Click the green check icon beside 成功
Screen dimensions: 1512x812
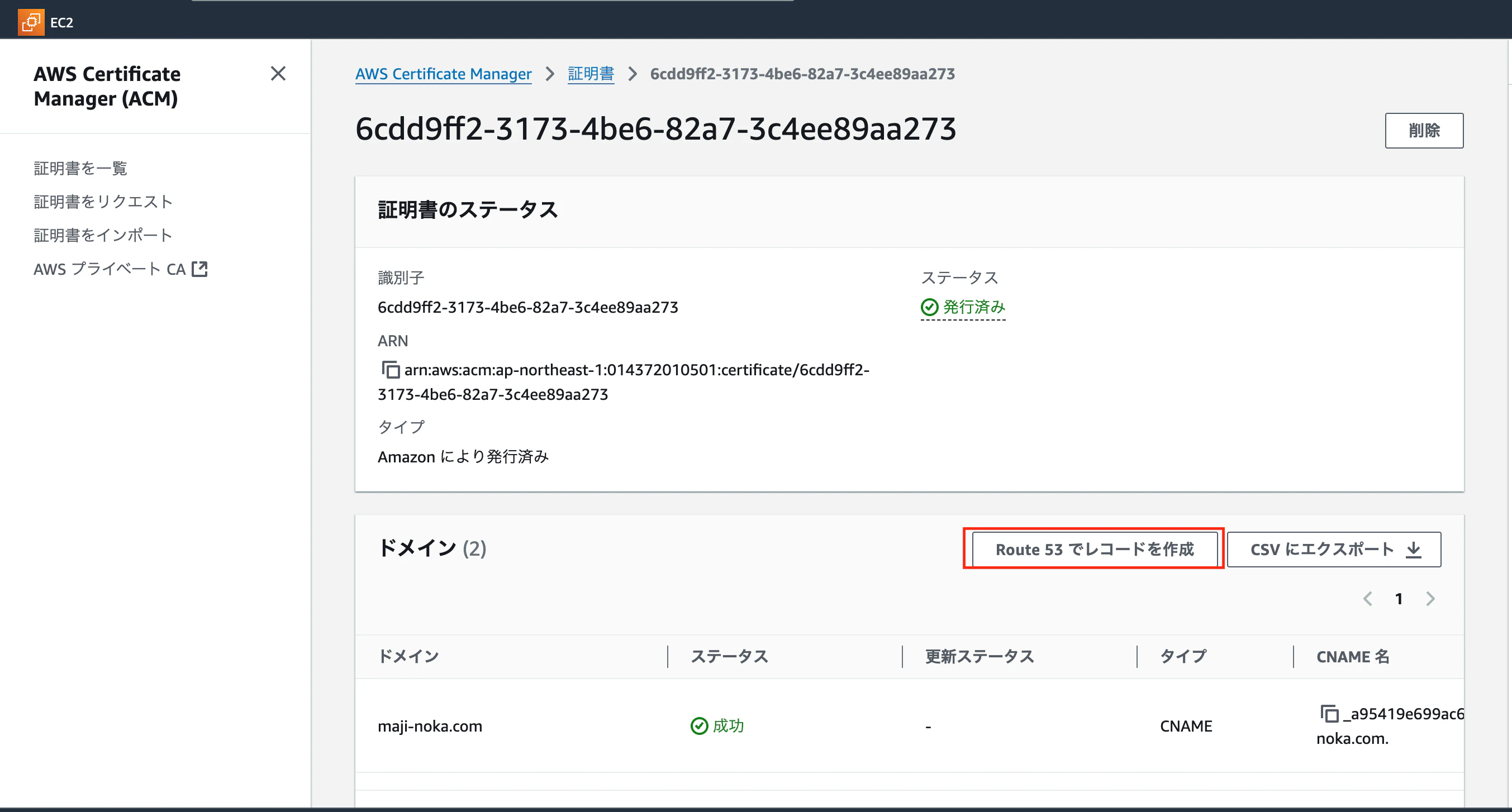[x=699, y=726]
